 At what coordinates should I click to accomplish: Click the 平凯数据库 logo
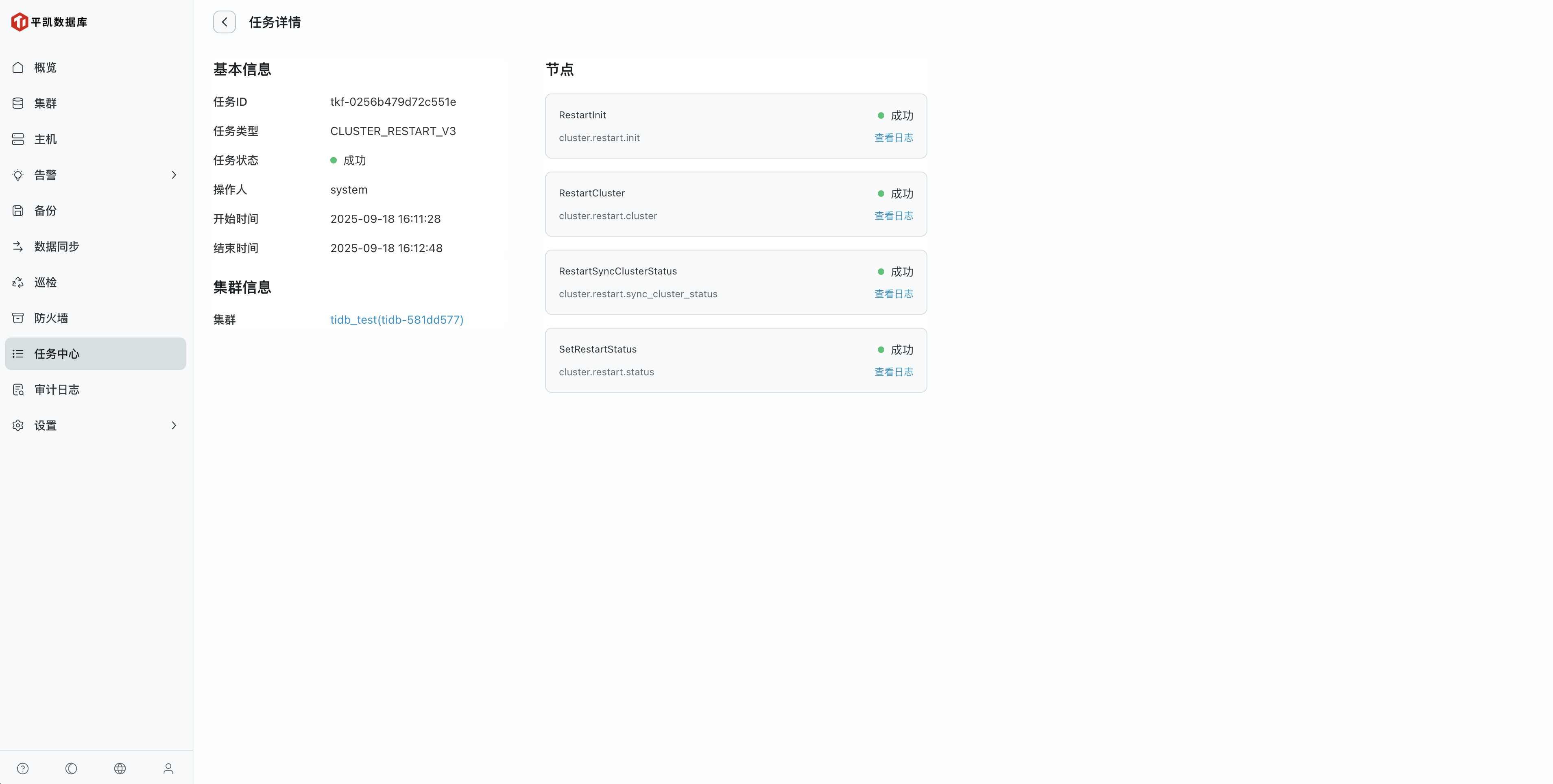pyautogui.click(x=50, y=22)
